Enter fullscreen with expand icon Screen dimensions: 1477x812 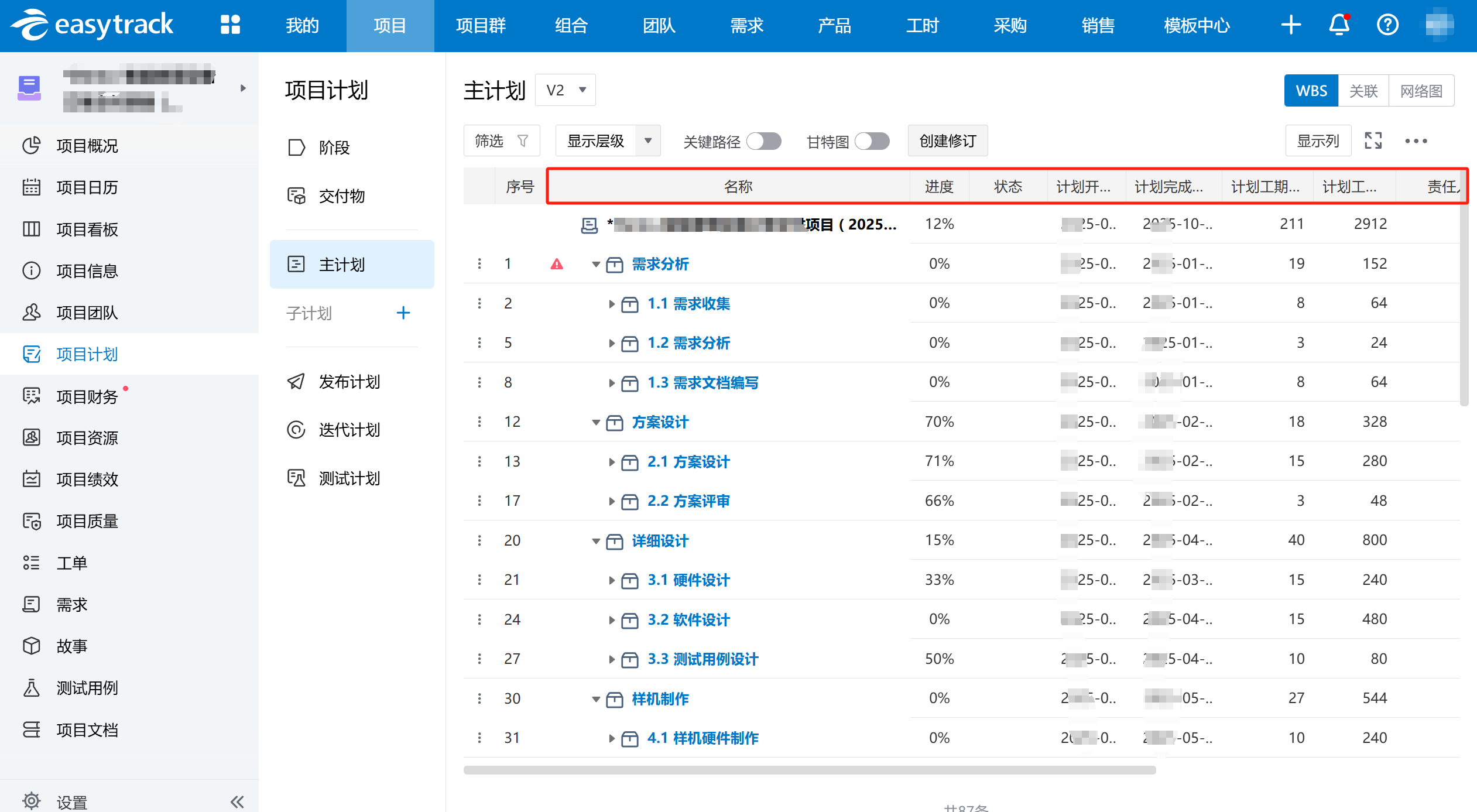(1373, 141)
